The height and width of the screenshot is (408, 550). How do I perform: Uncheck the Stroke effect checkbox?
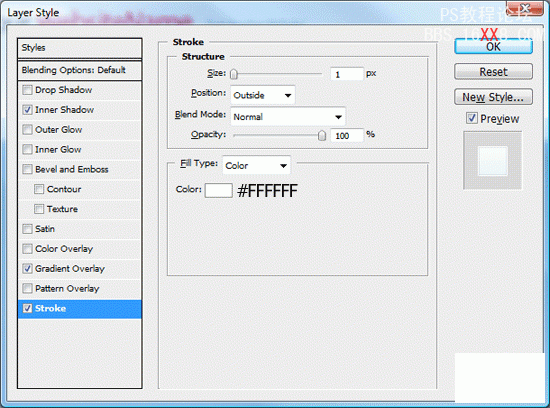click(x=27, y=308)
